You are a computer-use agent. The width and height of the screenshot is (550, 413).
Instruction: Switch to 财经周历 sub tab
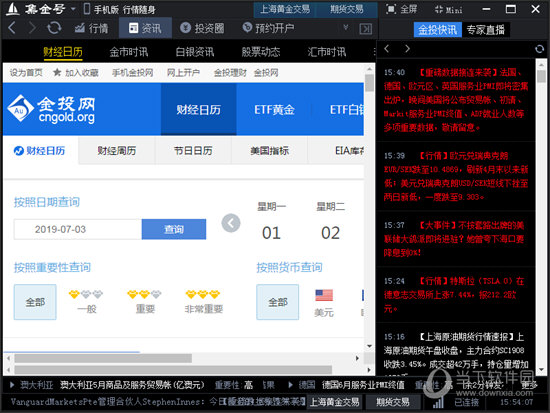click(116, 151)
